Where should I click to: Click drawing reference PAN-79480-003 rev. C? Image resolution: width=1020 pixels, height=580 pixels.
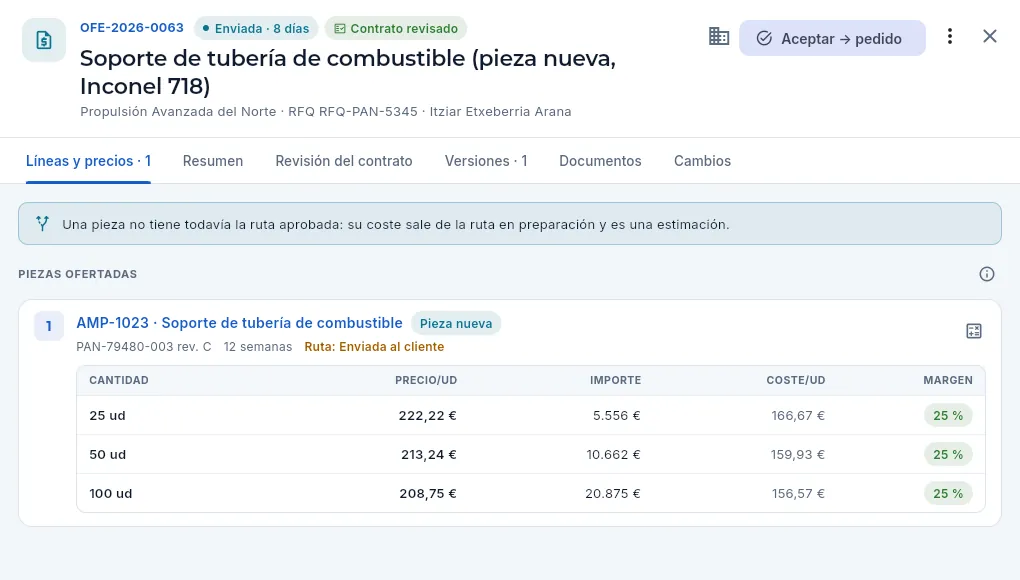point(144,347)
